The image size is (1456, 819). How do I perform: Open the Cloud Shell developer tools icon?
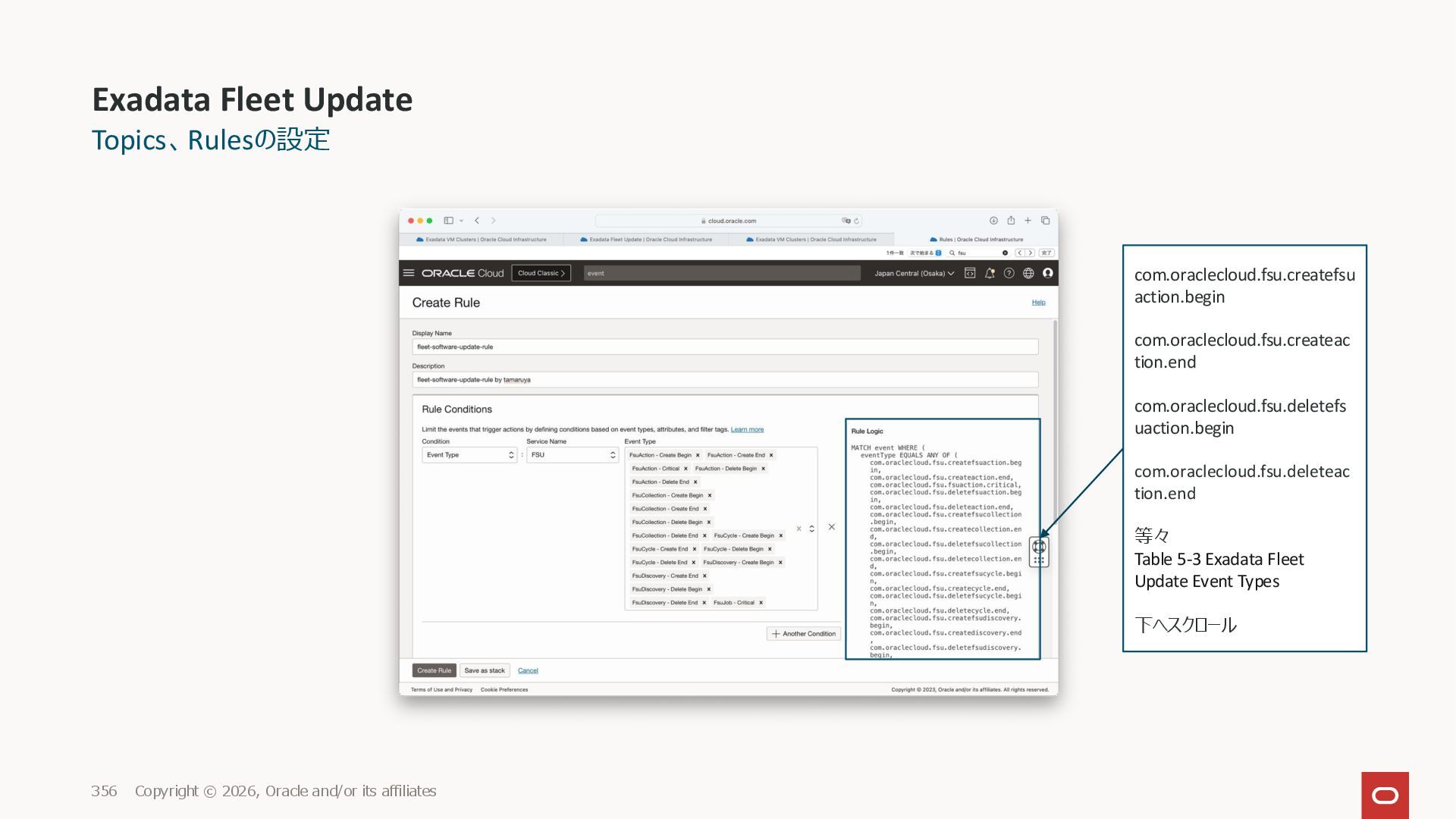click(969, 273)
